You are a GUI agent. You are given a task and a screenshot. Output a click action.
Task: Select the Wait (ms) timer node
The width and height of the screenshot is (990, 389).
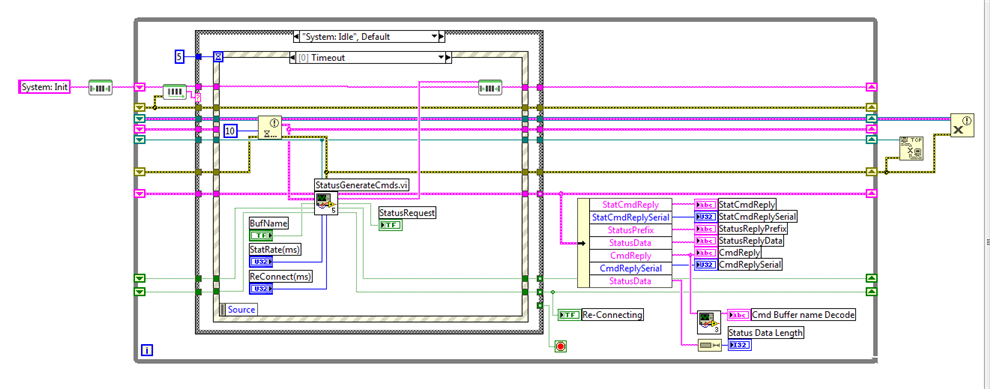[x=270, y=128]
